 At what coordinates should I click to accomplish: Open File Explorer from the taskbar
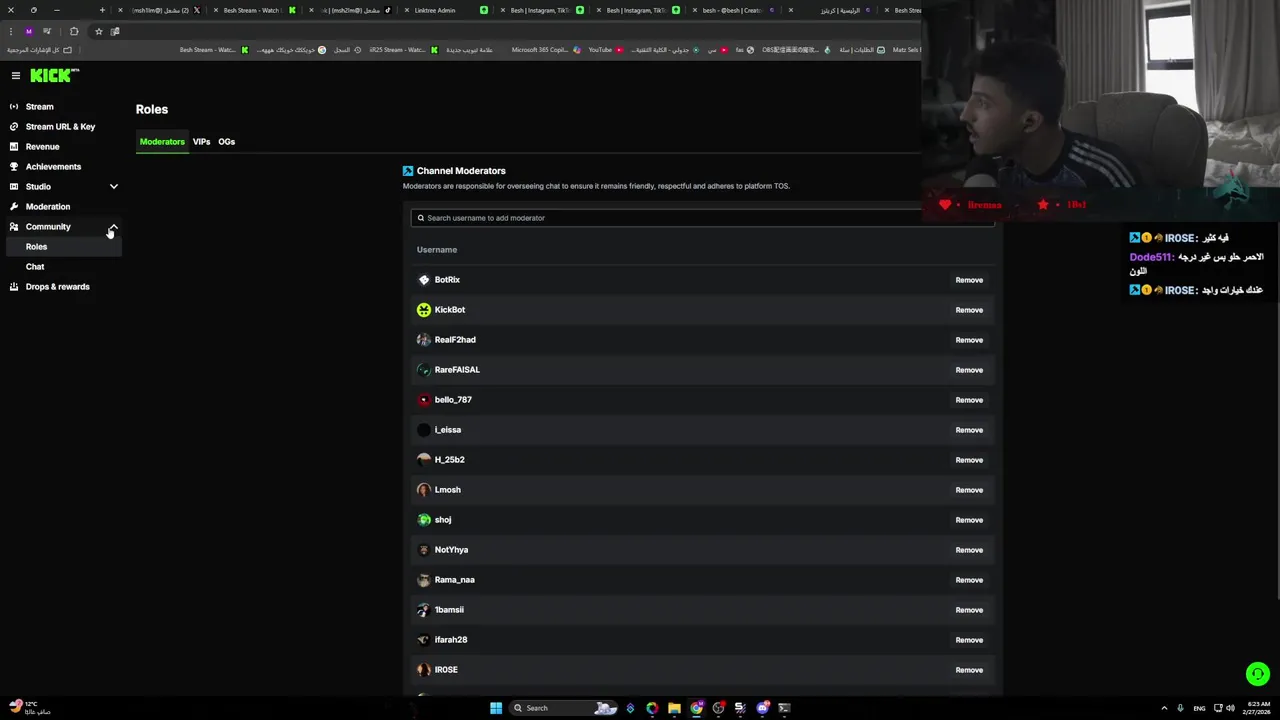click(674, 708)
